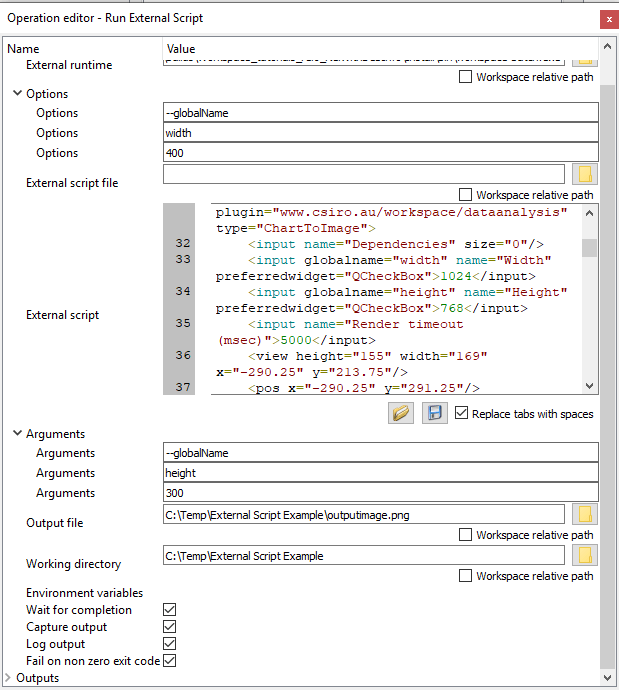Click script line number 32

coord(183,243)
